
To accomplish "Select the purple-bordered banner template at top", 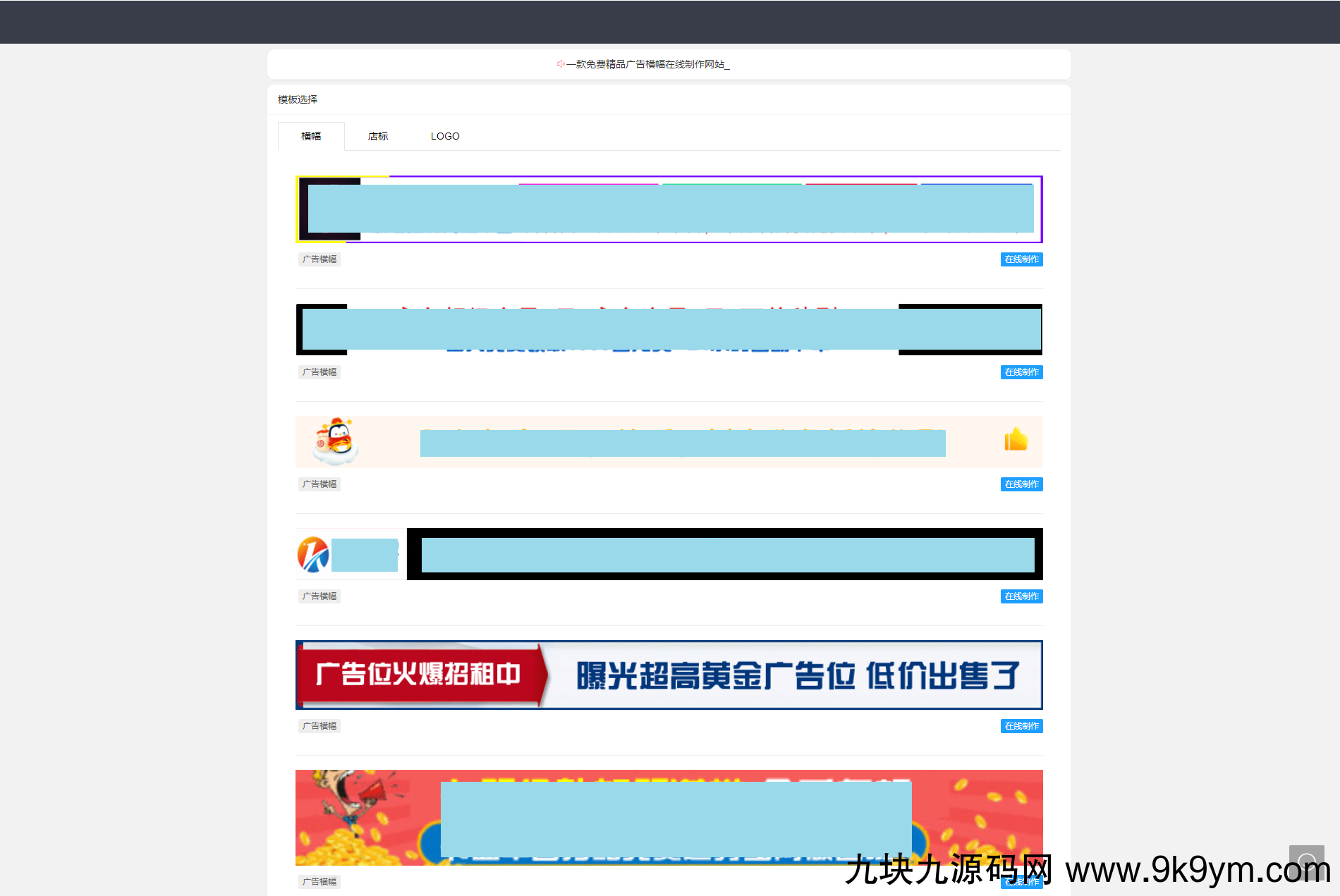I will [x=669, y=209].
